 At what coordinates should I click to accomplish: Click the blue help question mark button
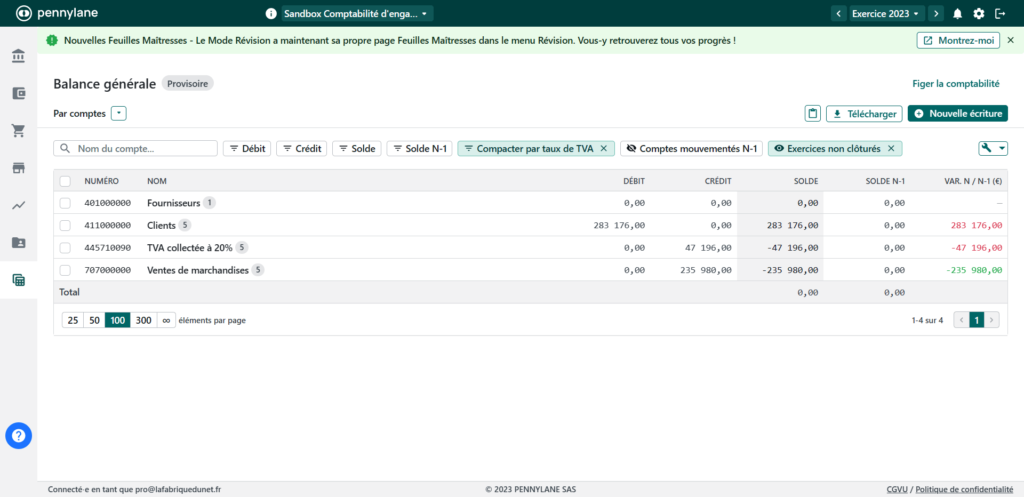click(x=19, y=435)
